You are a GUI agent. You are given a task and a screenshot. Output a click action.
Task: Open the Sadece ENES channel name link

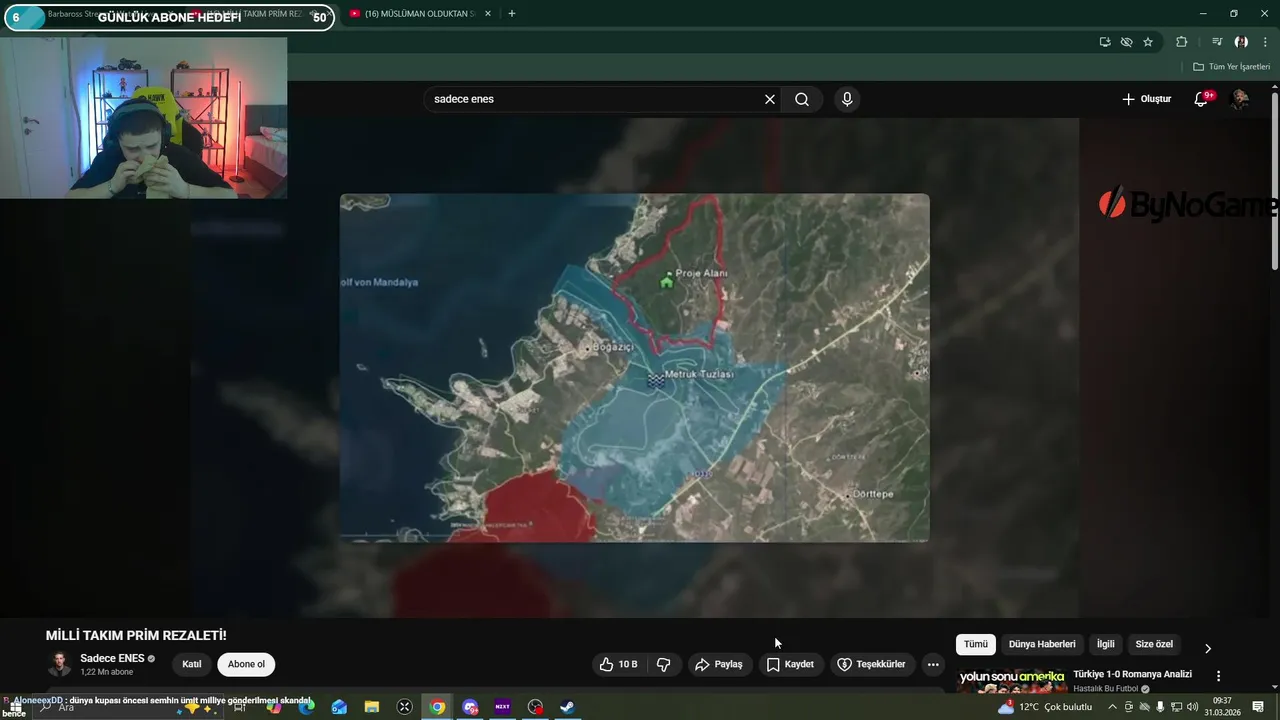(x=112, y=658)
